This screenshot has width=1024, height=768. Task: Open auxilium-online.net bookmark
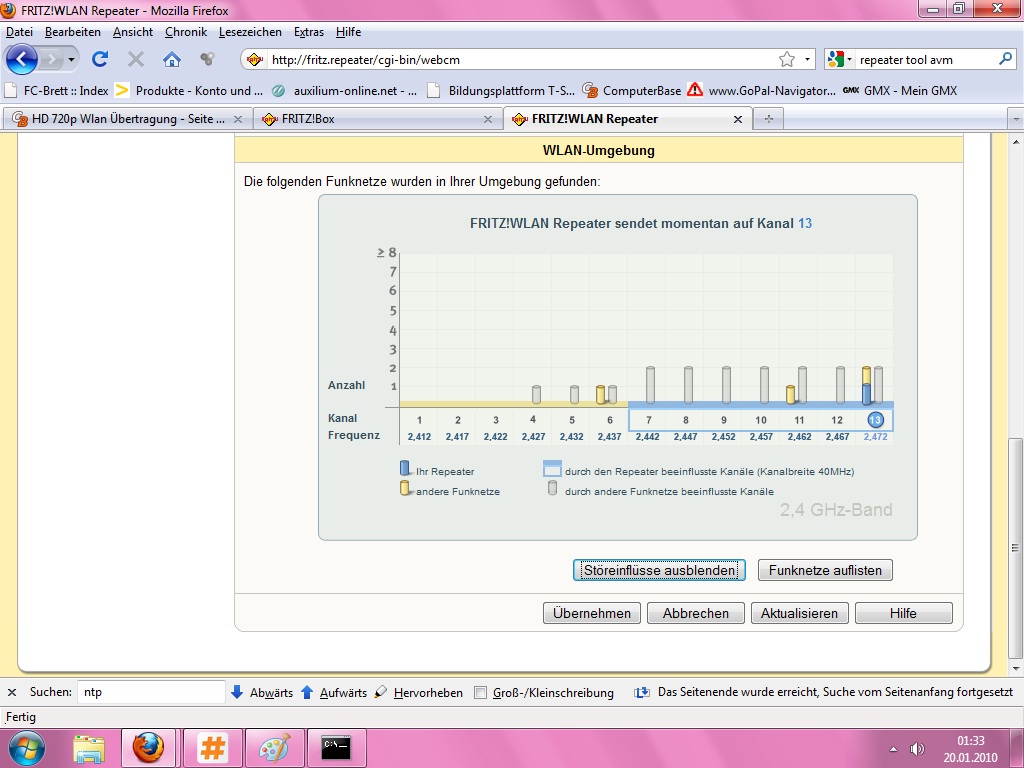pos(344,90)
